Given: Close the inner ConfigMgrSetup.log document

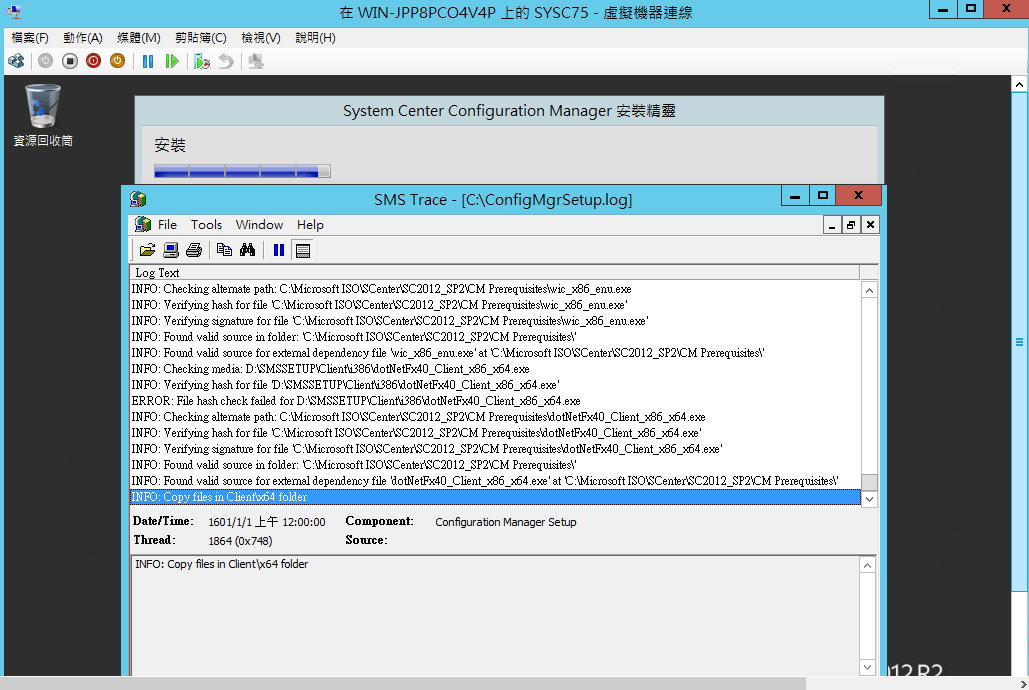Looking at the screenshot, I should [x=870, y=225].
